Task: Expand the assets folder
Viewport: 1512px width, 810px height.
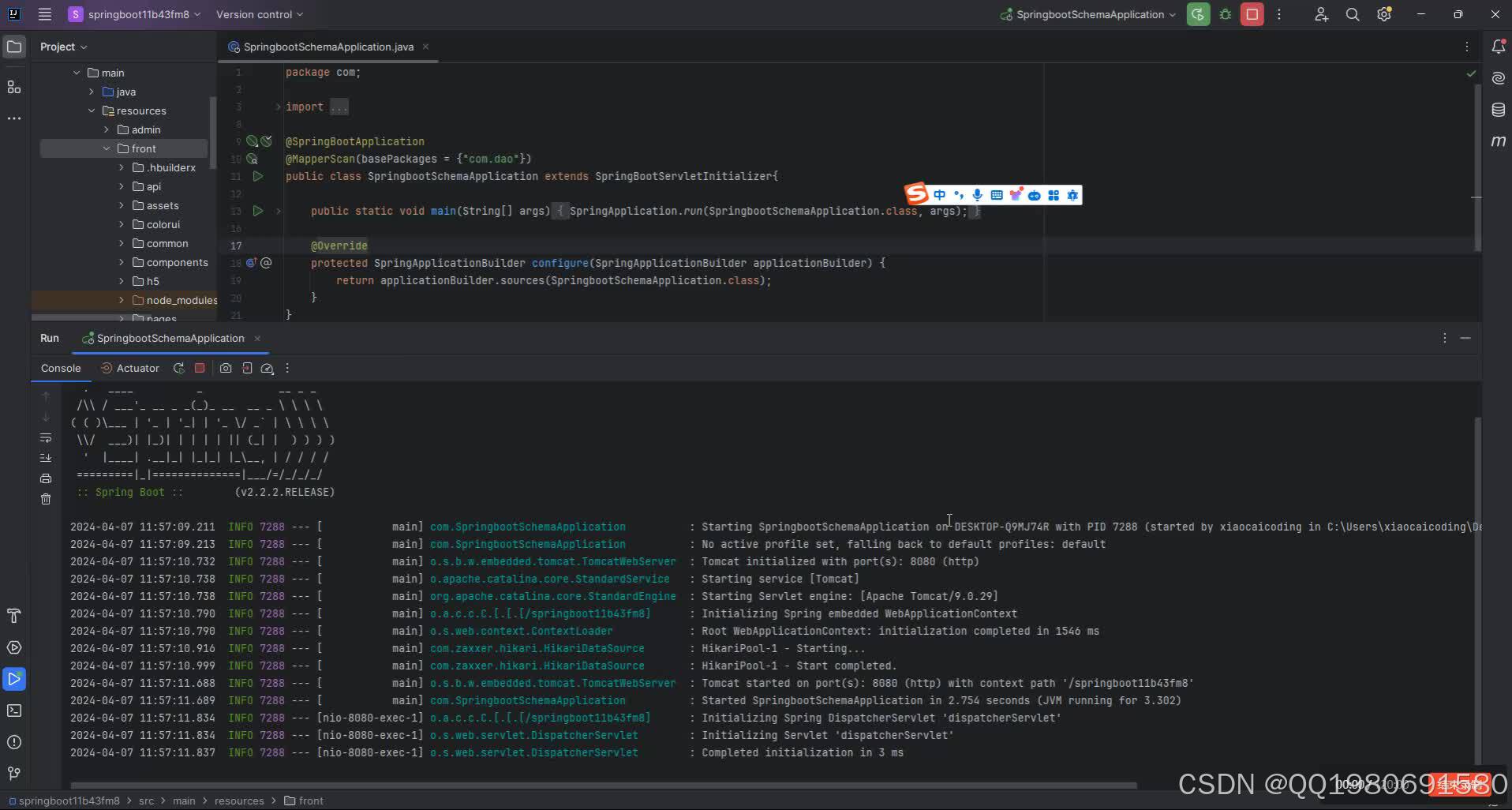Action: (122, 205)
